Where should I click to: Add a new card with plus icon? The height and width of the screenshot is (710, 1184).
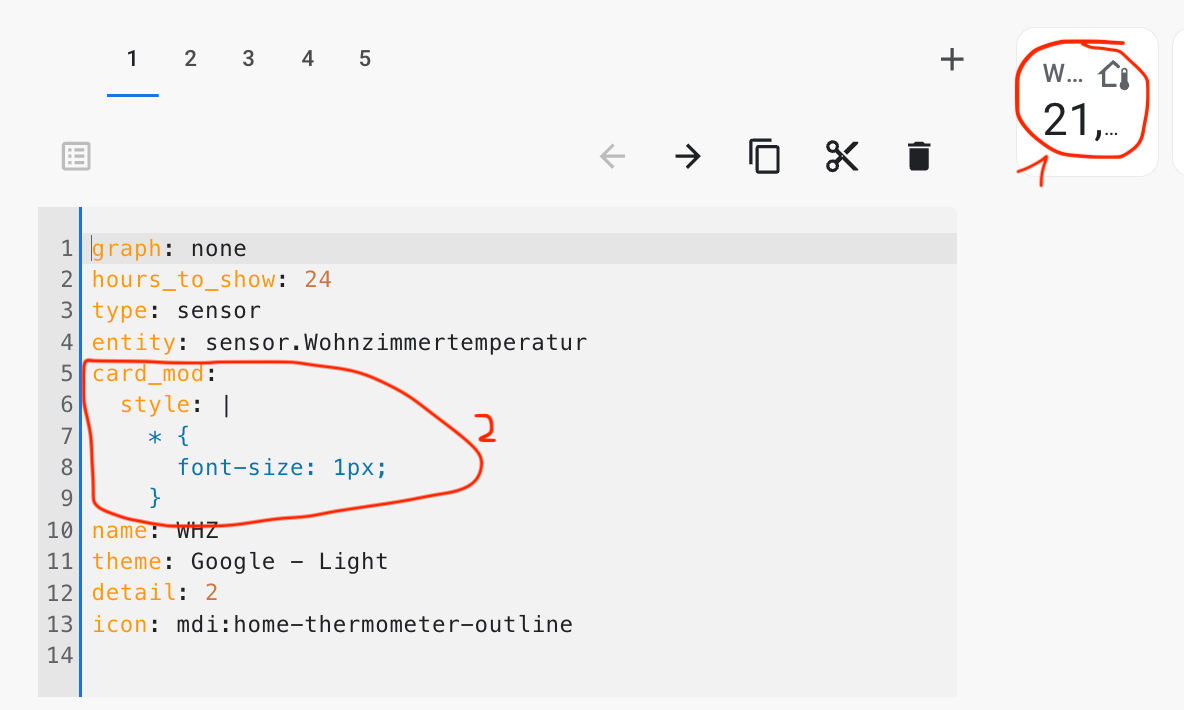coord(952,60)
